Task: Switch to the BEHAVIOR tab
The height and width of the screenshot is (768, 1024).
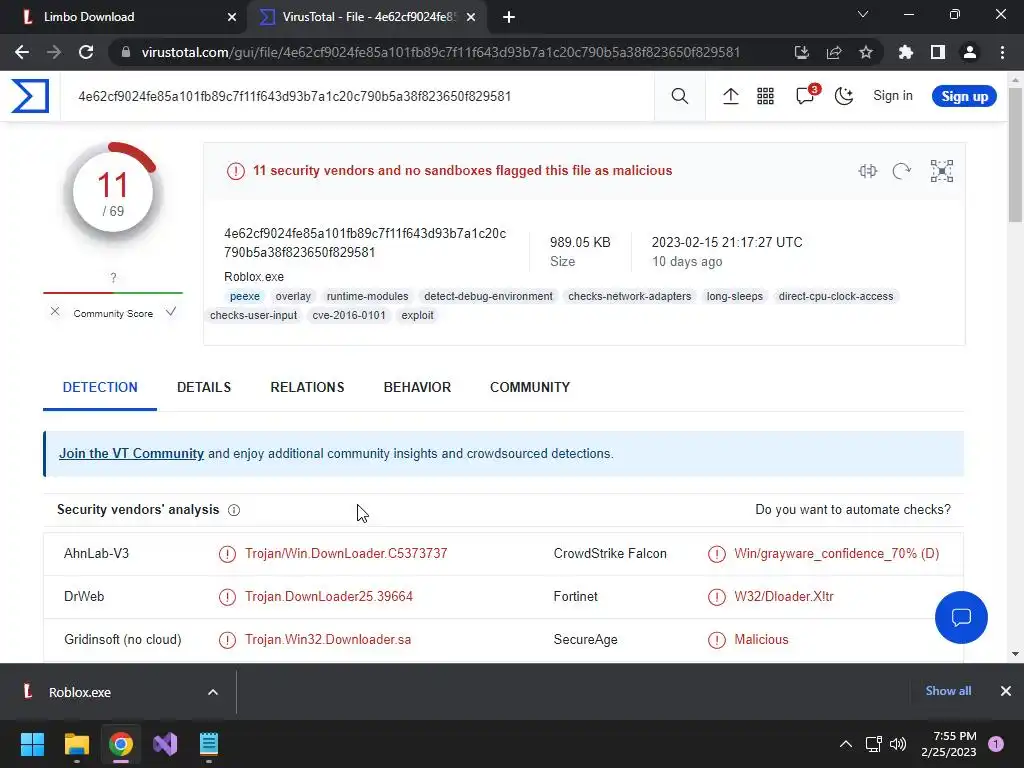Action: coord(417,387)
